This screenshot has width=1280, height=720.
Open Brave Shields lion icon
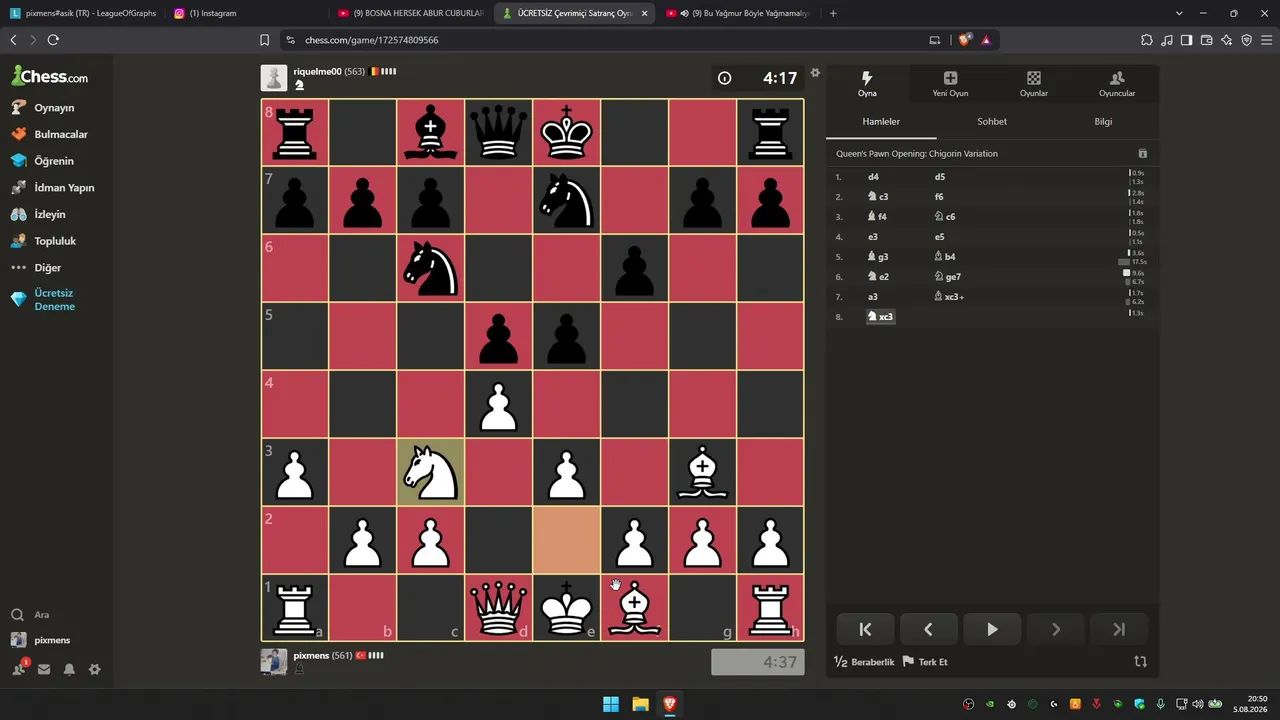point(964,40)
